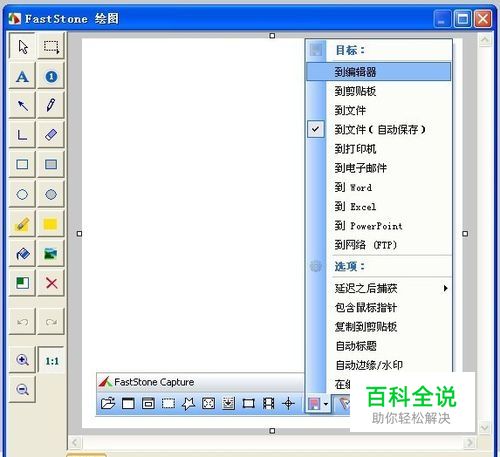
Task: Open the output destination dropdown arrow
Action: 326,404
